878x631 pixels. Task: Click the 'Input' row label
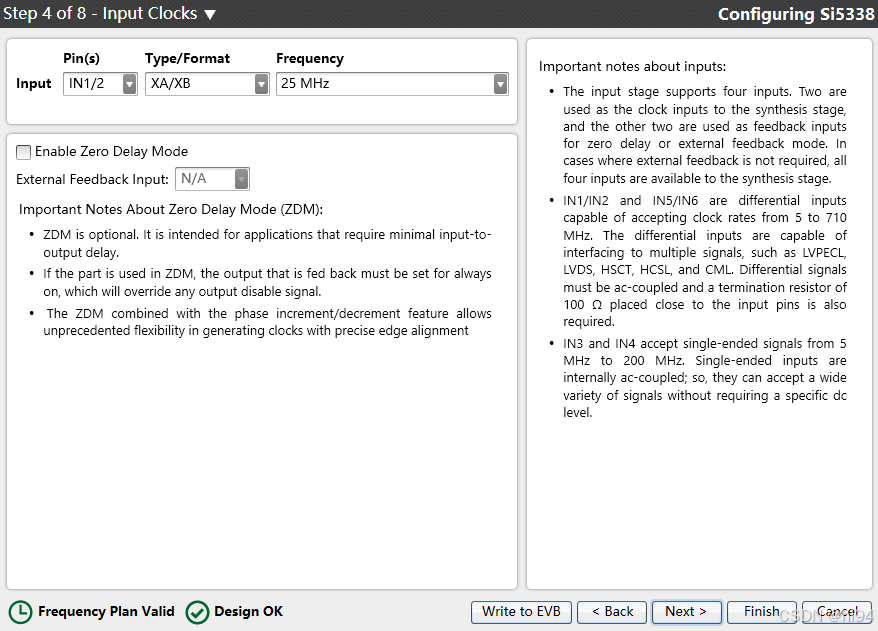(x=34, y=83)
